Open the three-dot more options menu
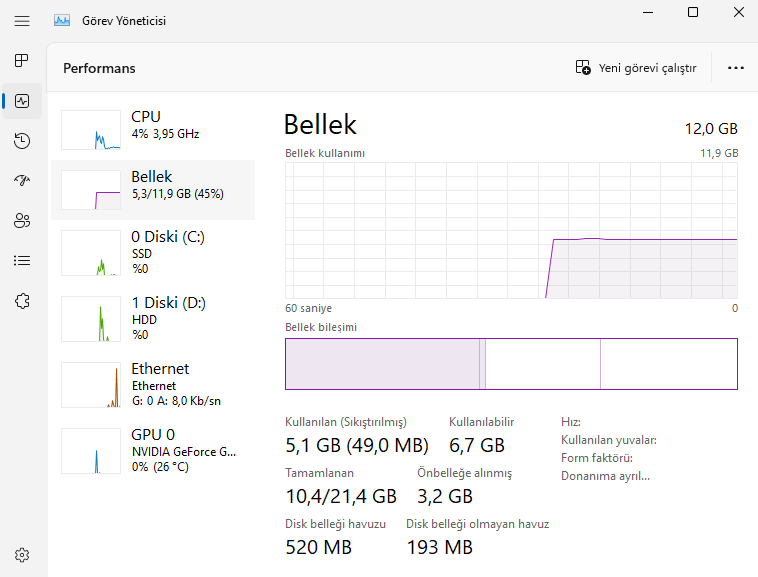This screenshot has width=758, height=577. 736,68
